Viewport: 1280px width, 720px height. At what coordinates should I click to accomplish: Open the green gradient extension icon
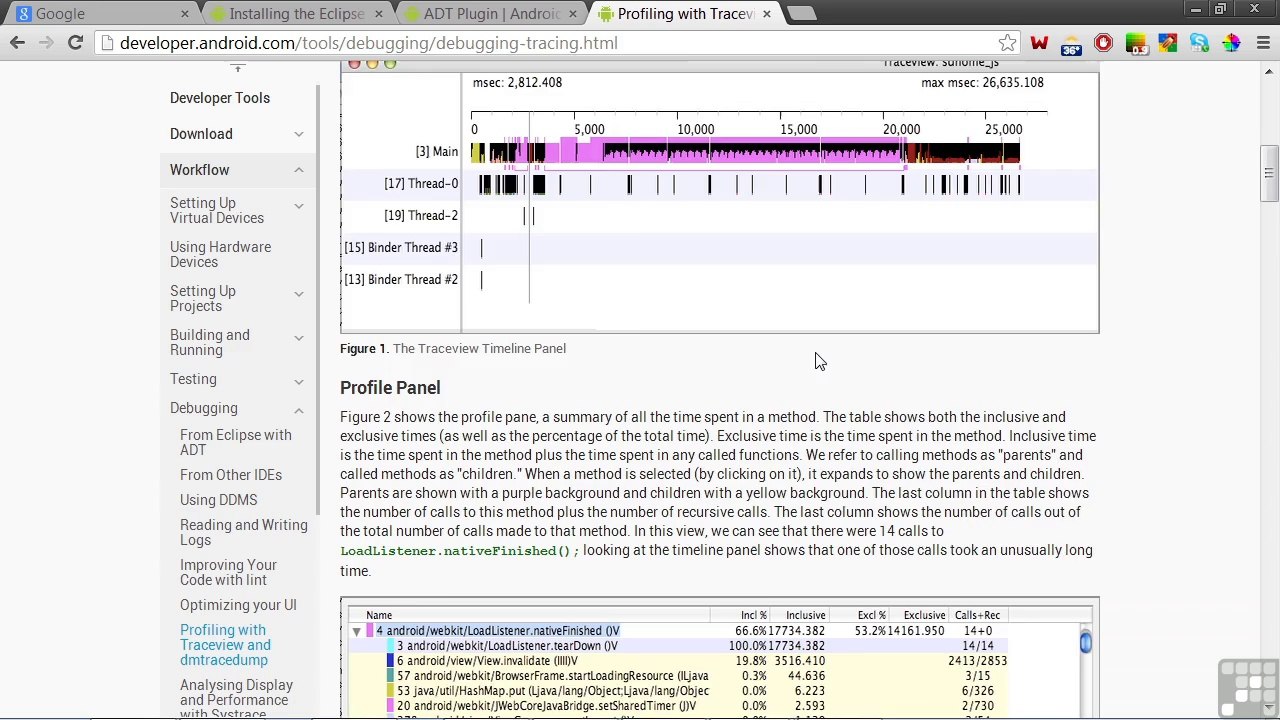1135,43
